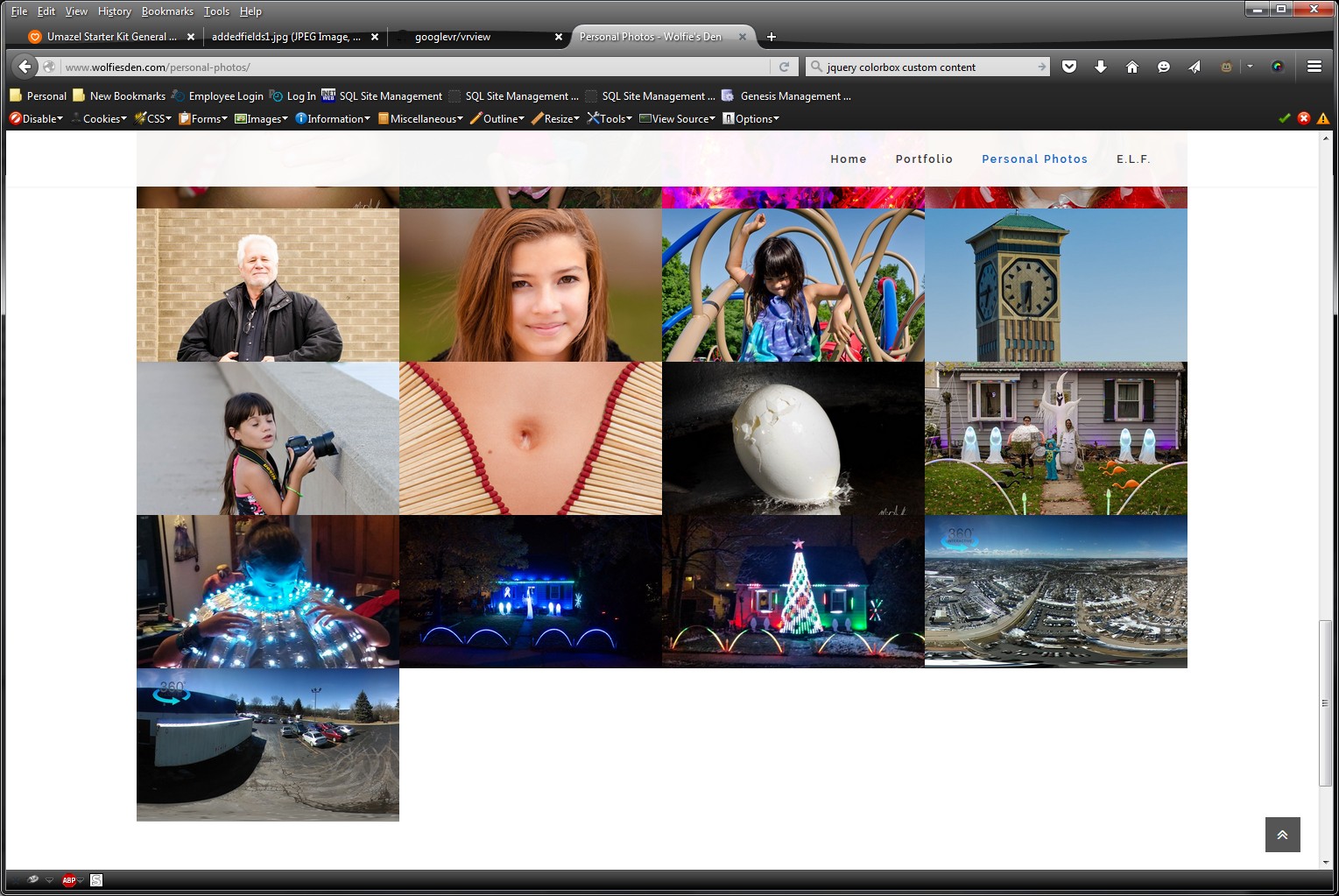Open the Images developer toolbar menu
This screenshot has height=896, width=1339.
coord(262,118)
